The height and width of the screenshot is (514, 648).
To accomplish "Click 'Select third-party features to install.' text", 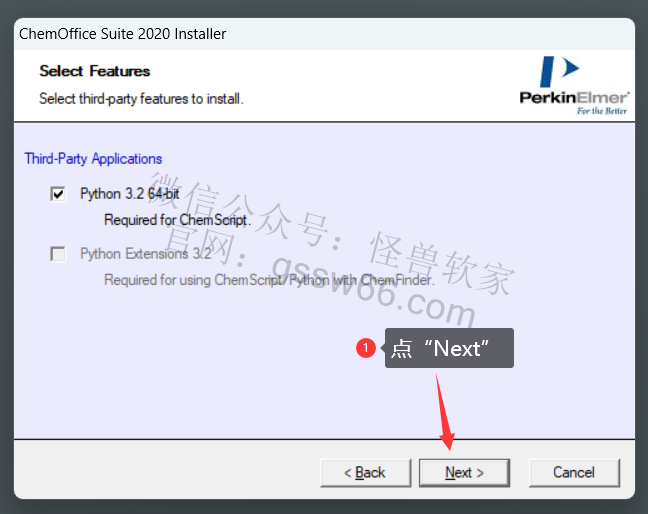I will click(x=141, y=99).
